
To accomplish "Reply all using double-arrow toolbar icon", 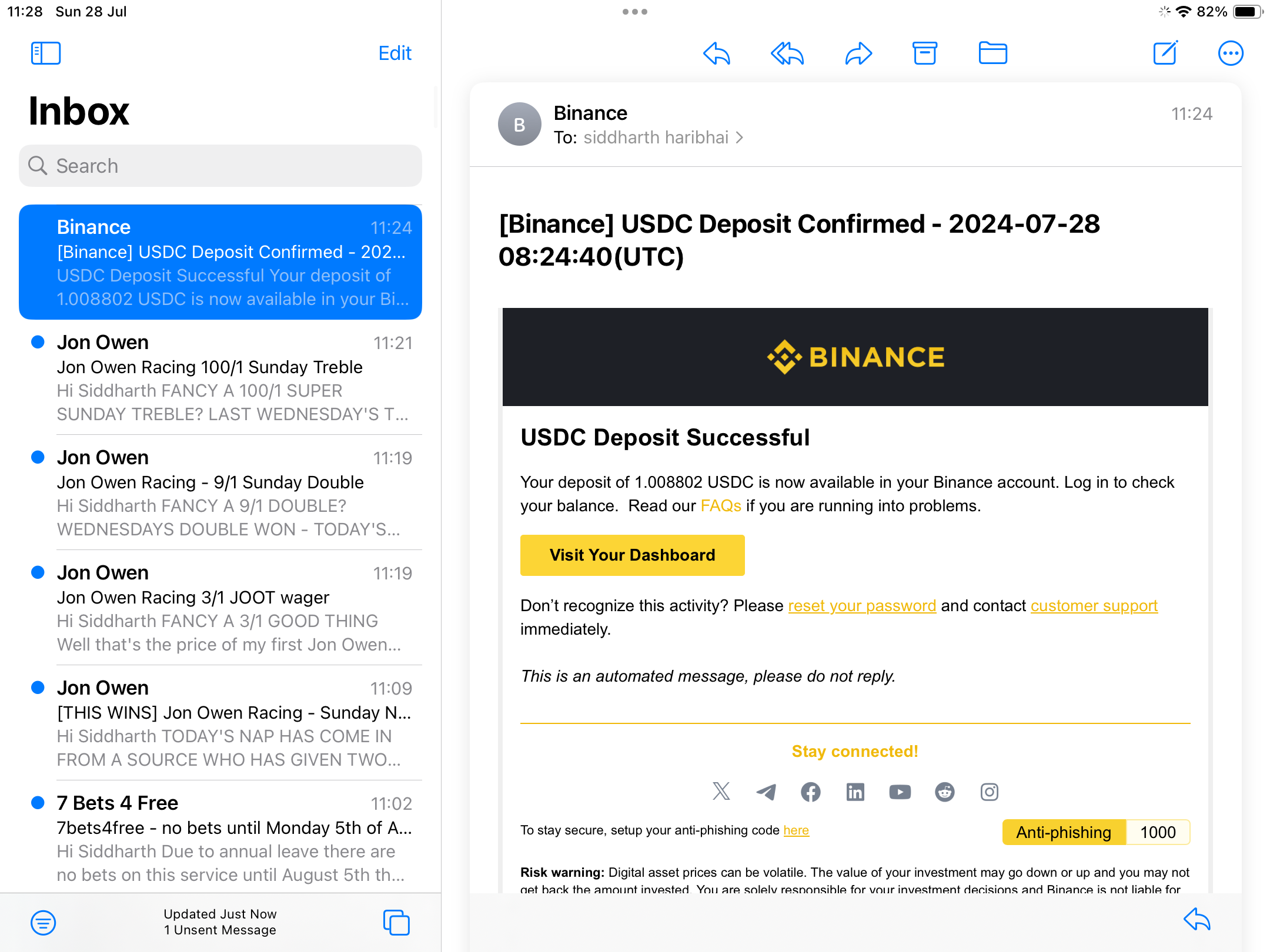I will click(x=787, y=53).
